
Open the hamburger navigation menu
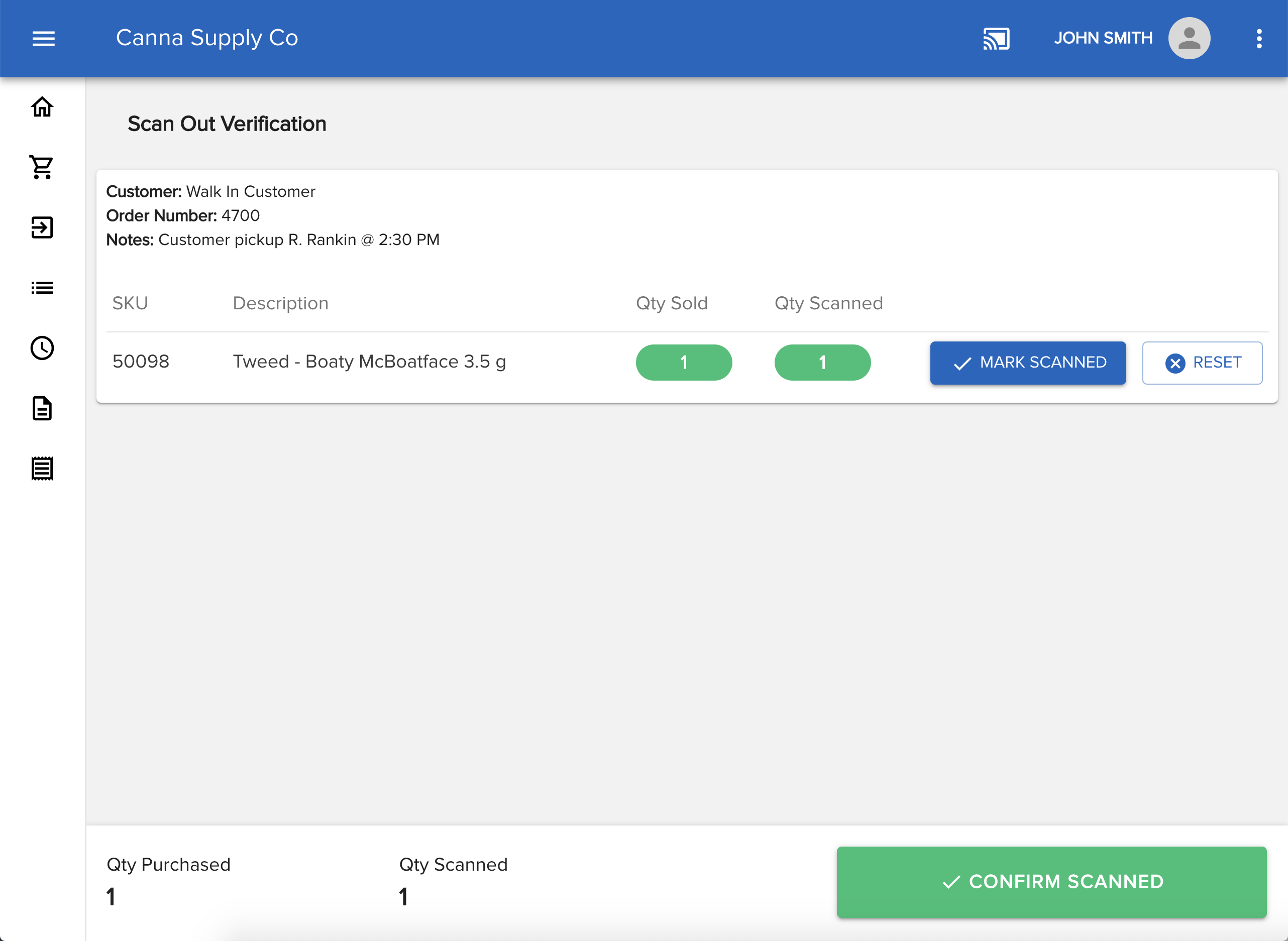pyautogui.click(x=43, y=38)
